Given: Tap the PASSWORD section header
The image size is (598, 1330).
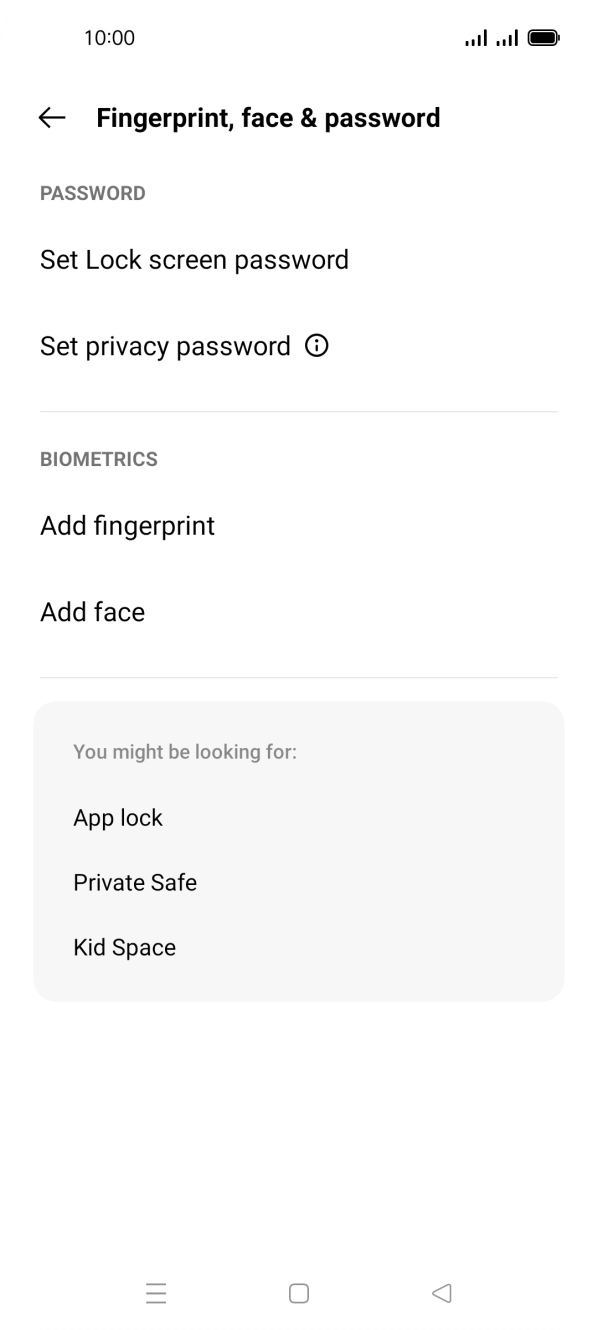Looking at the screenshot, I should coord(92,193).
